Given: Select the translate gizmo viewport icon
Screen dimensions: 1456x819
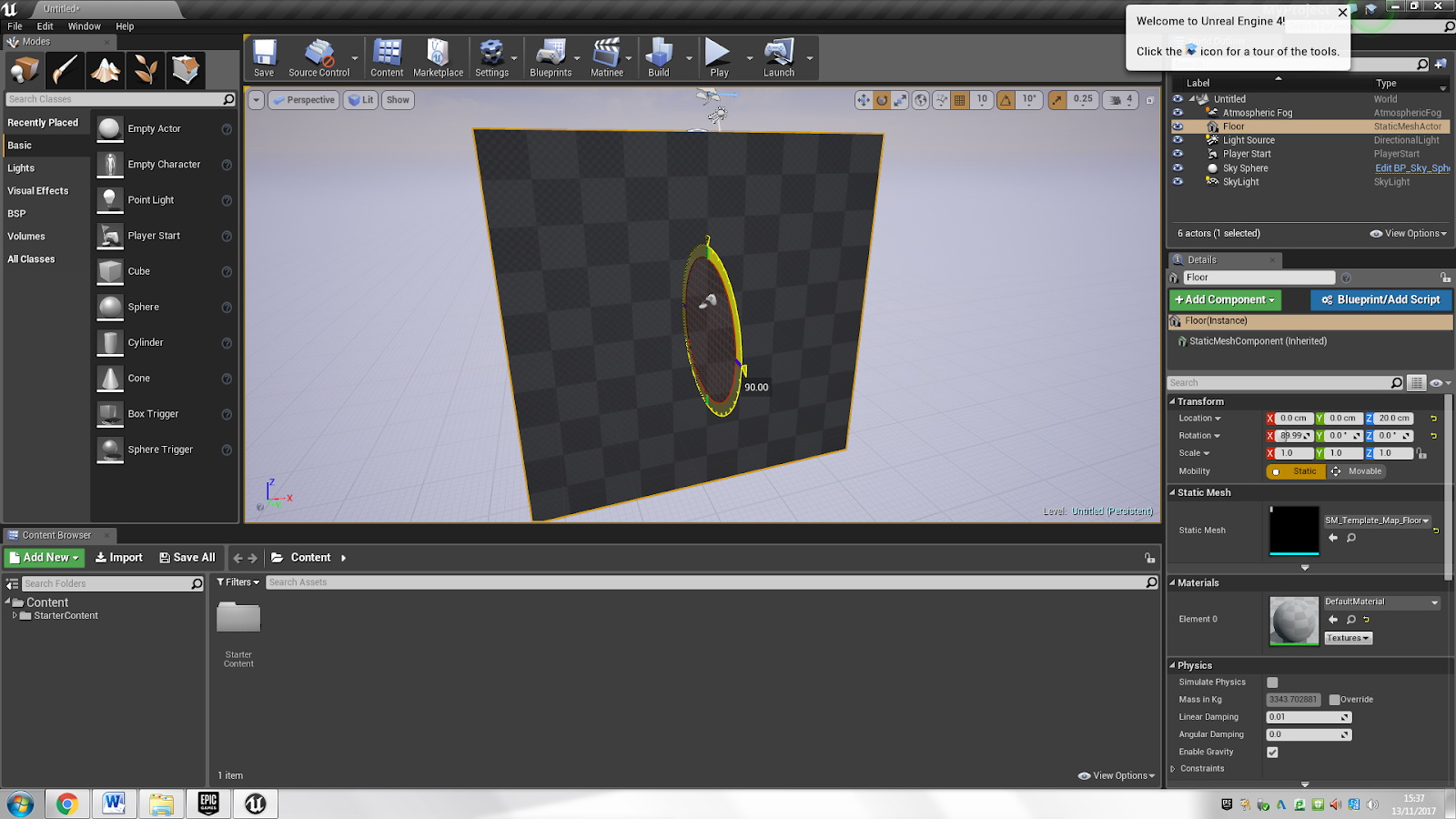Looking at the screenshot, I should pyautogui.click(x=864, y=100).
